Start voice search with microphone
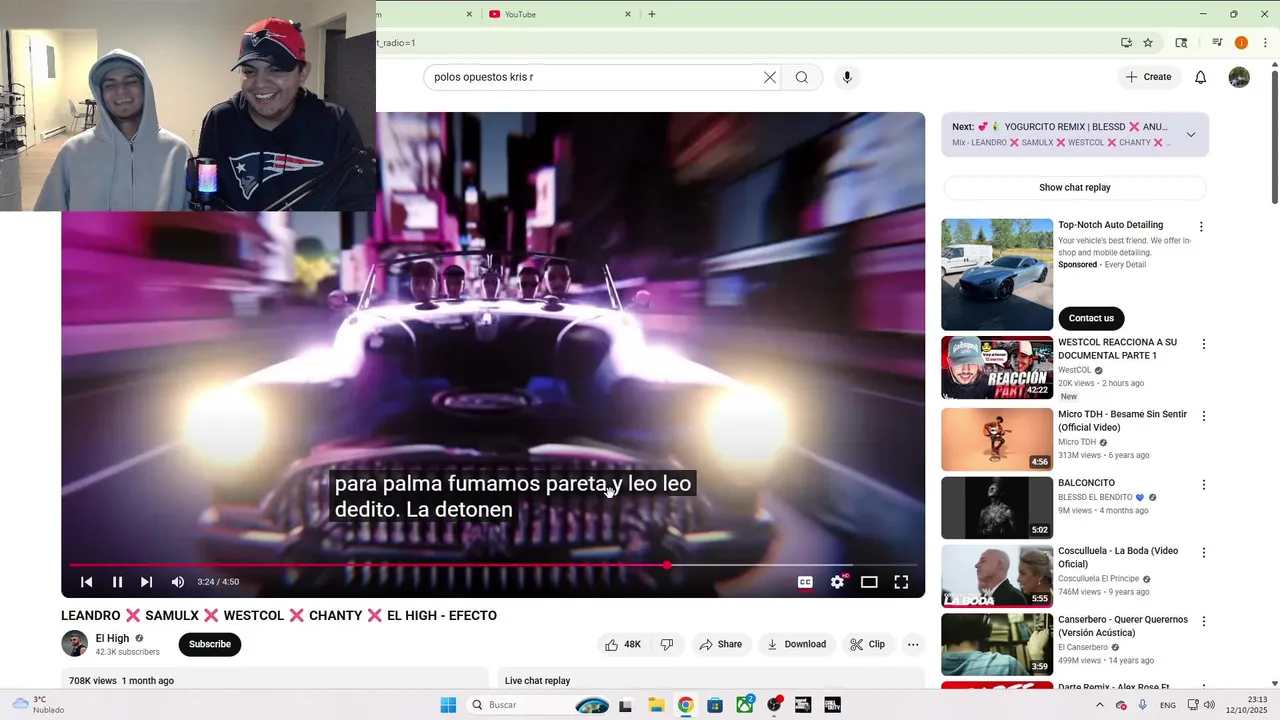Screen dimensions: 1280x720 tap(847, 77)
